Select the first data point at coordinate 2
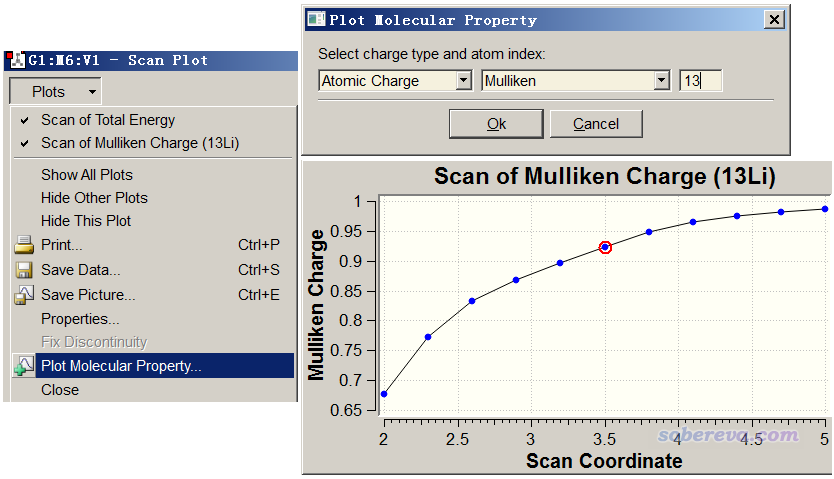This screenshot has height=479, width=834. (384, 394)
